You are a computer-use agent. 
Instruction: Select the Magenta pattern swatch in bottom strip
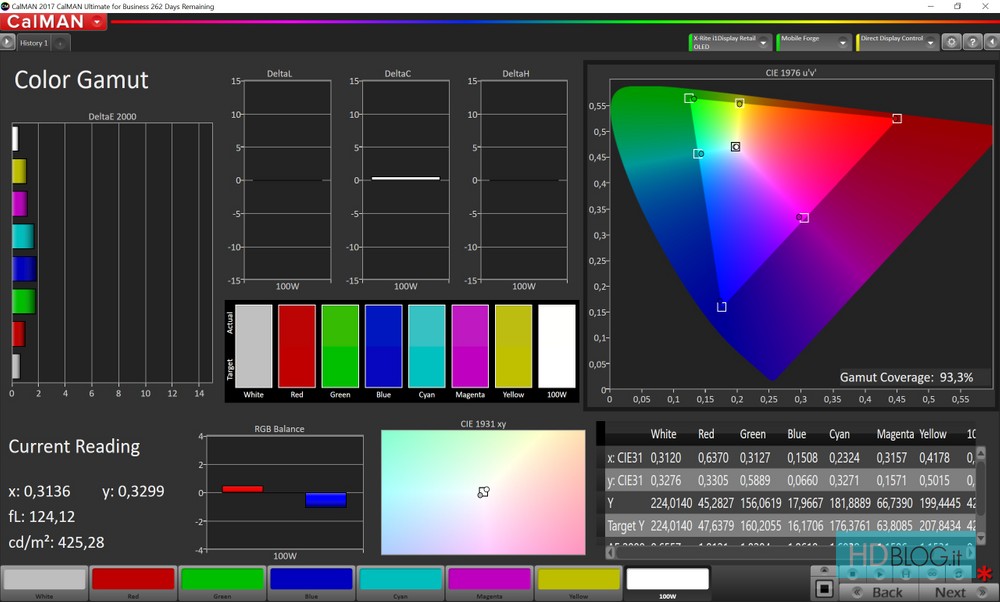click(489, 583)
